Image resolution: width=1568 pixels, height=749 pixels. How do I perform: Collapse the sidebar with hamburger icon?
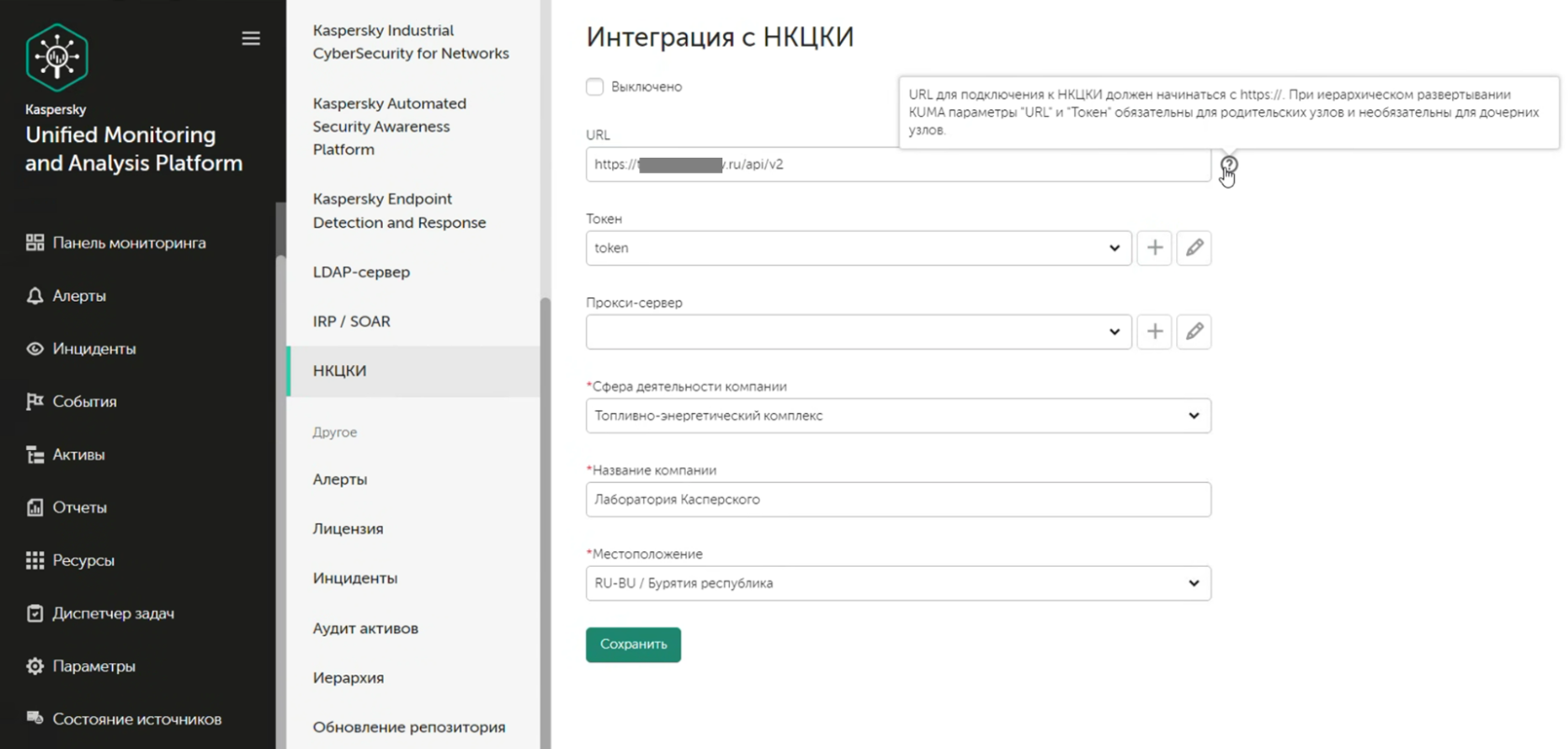pyautogui.click(x=251, y=38)
